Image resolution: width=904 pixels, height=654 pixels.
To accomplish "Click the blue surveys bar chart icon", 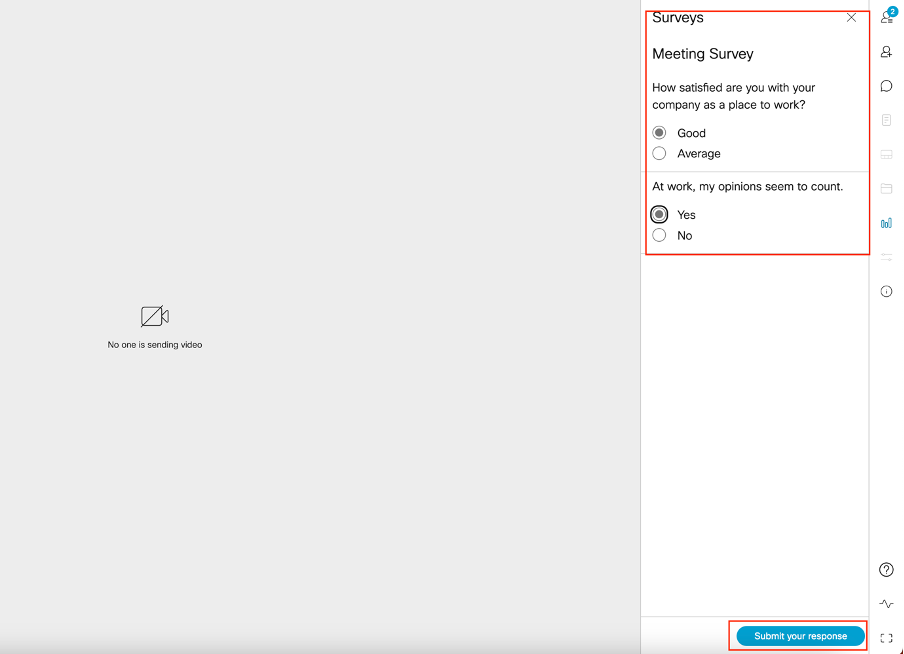I will tap(887, 223).
